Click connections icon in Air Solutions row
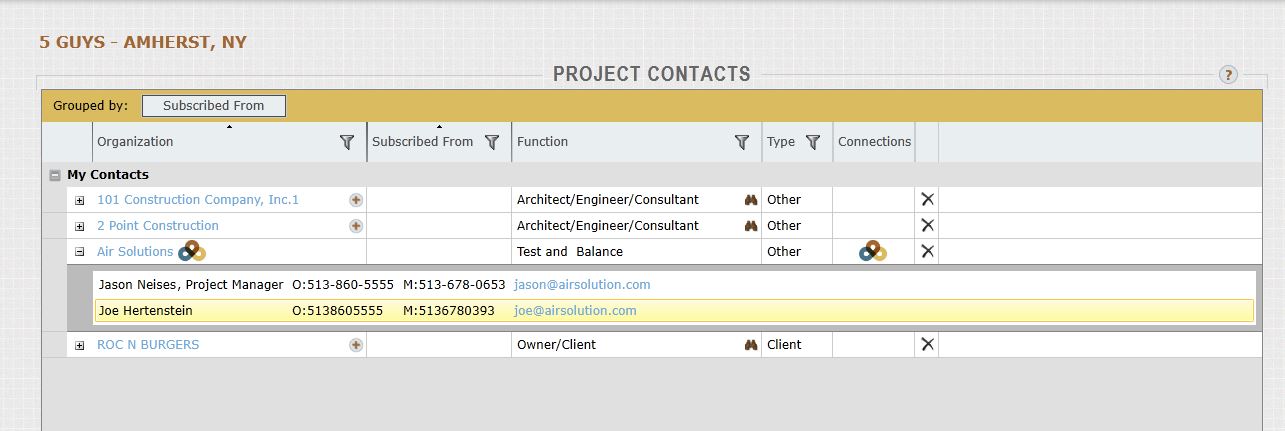1285x431 pixels. click(x=873, y=251)
